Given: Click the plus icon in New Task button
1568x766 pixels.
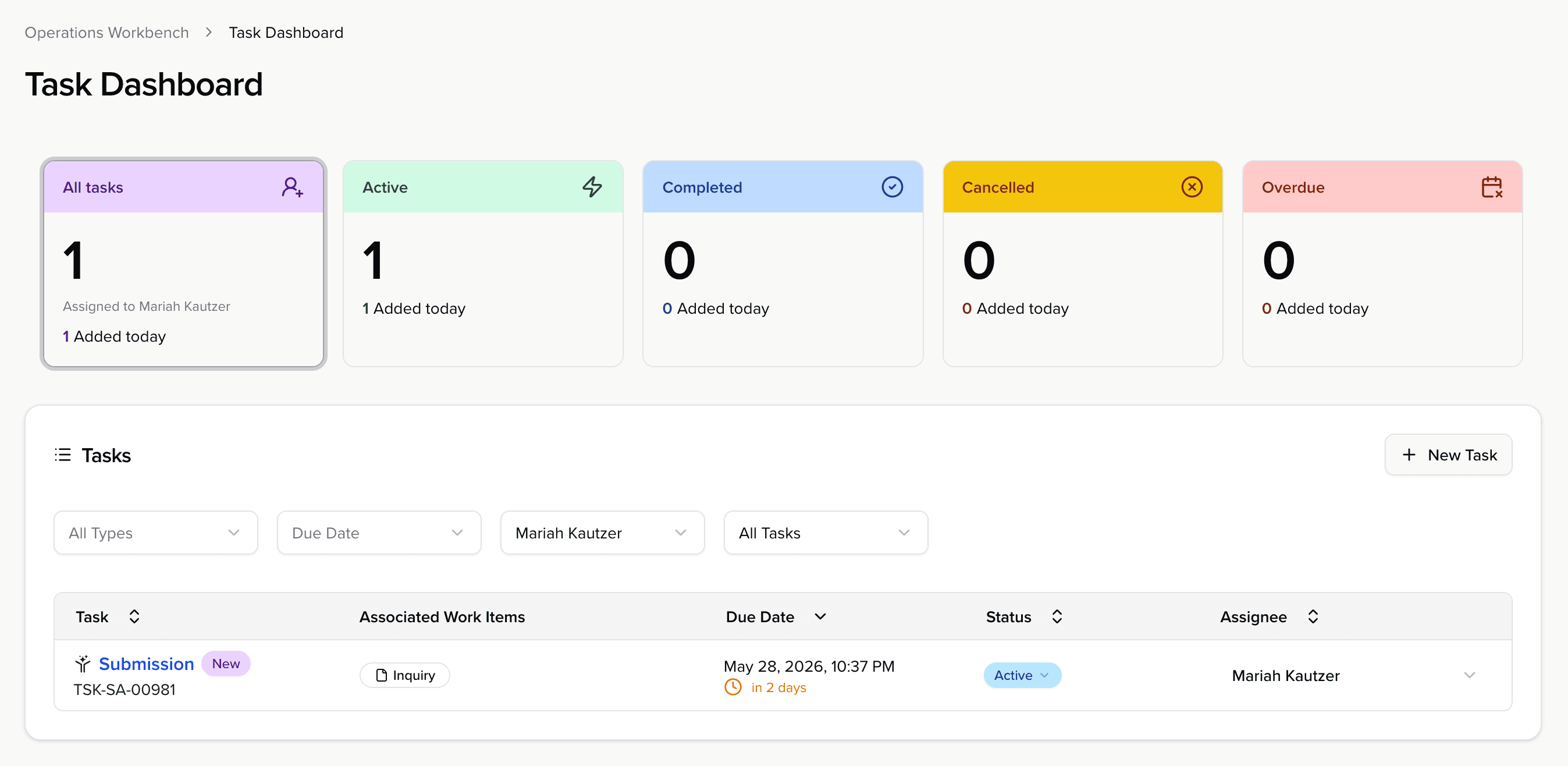Looking at the screenshot, I should (1409, 455).
